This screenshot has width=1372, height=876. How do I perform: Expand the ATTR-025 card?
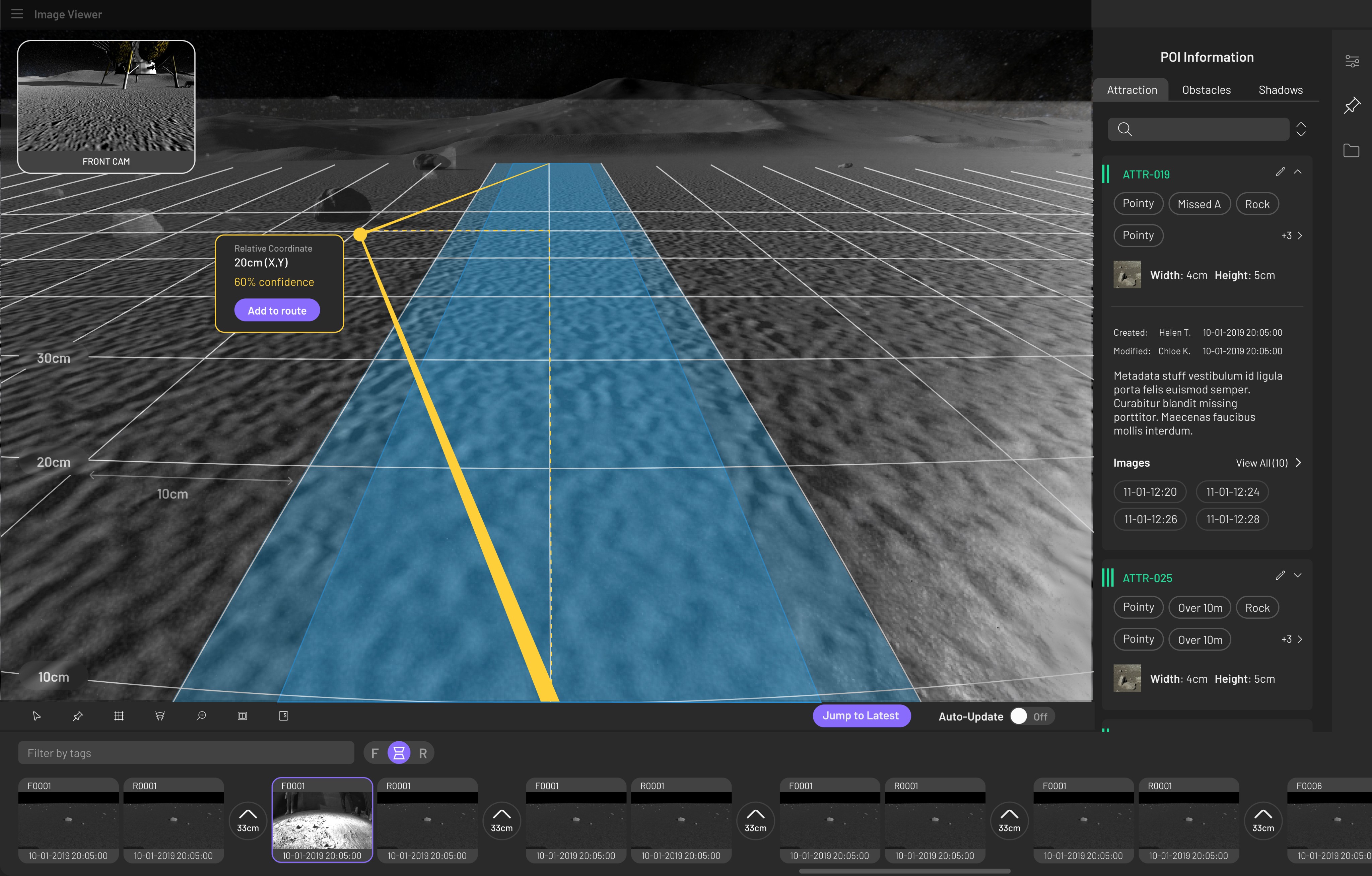pyautogui.click(x=1297, y=576)
